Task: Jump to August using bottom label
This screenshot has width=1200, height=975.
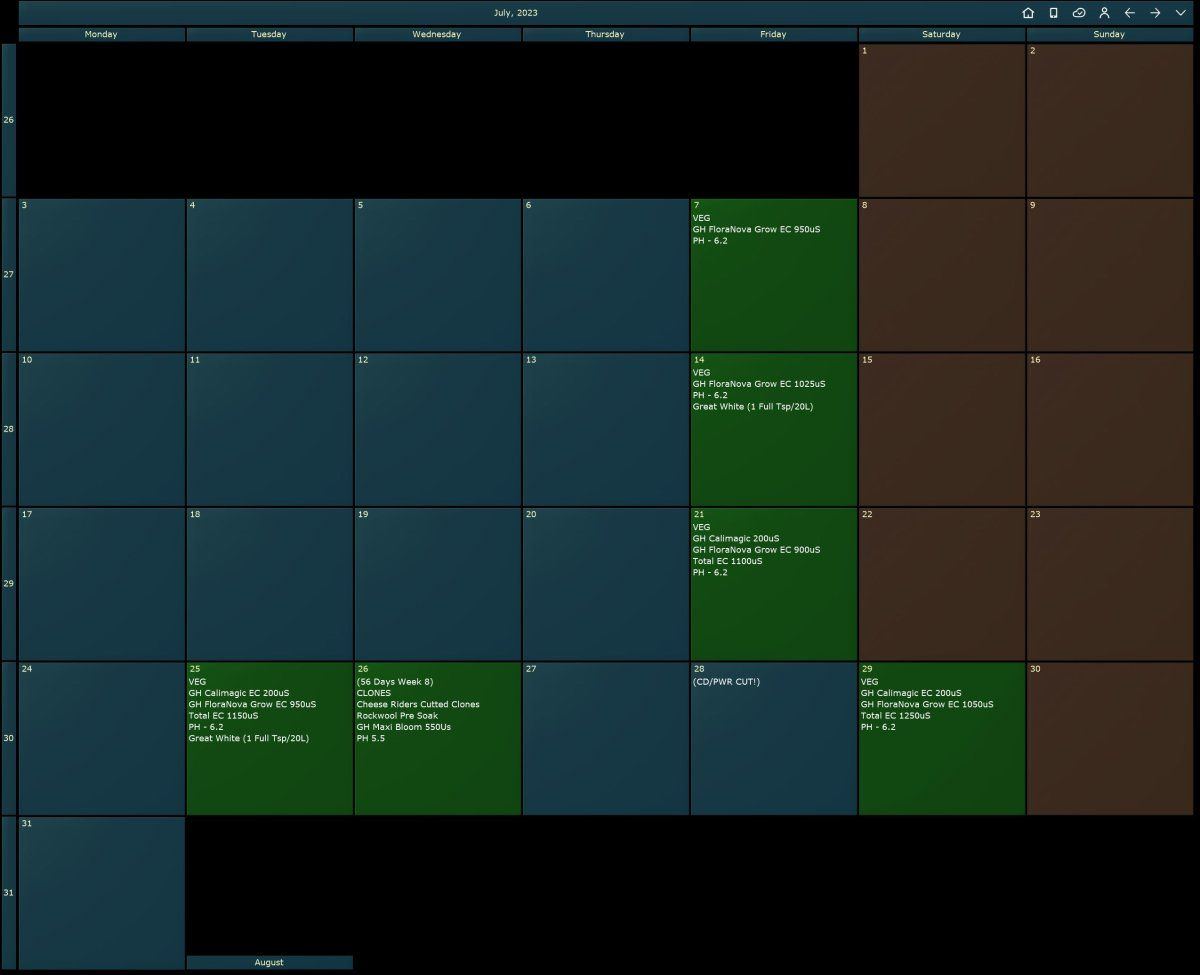Action: [269, 962]
